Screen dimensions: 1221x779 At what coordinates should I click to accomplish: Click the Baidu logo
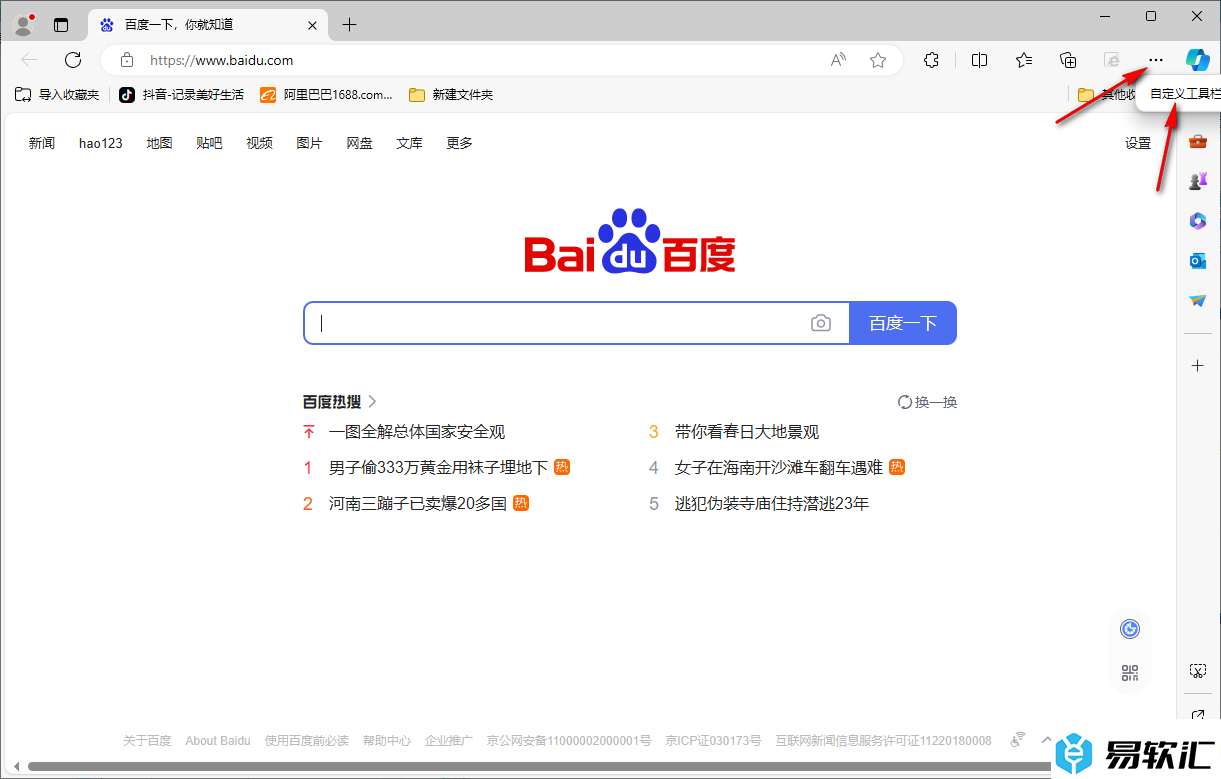(x=630, y=241)
